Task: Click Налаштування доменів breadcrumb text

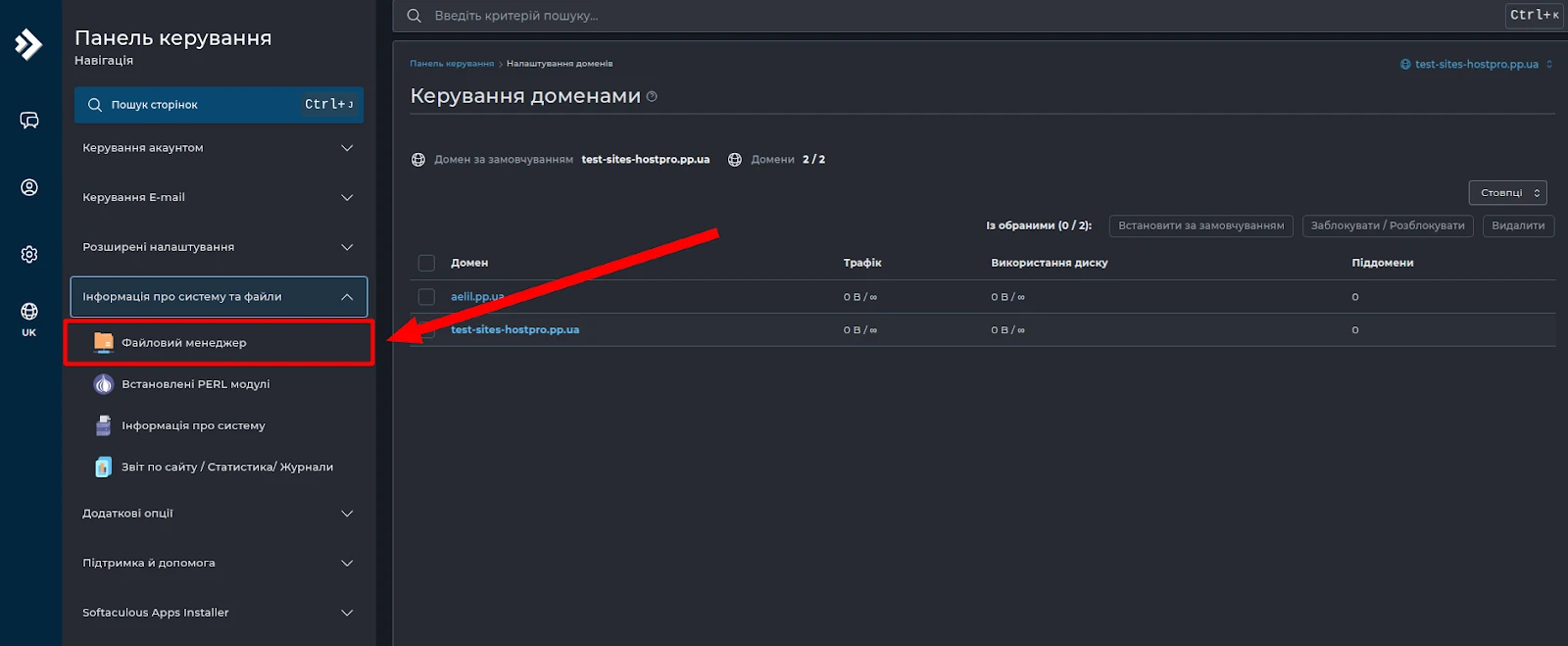Action: [560, 64]
